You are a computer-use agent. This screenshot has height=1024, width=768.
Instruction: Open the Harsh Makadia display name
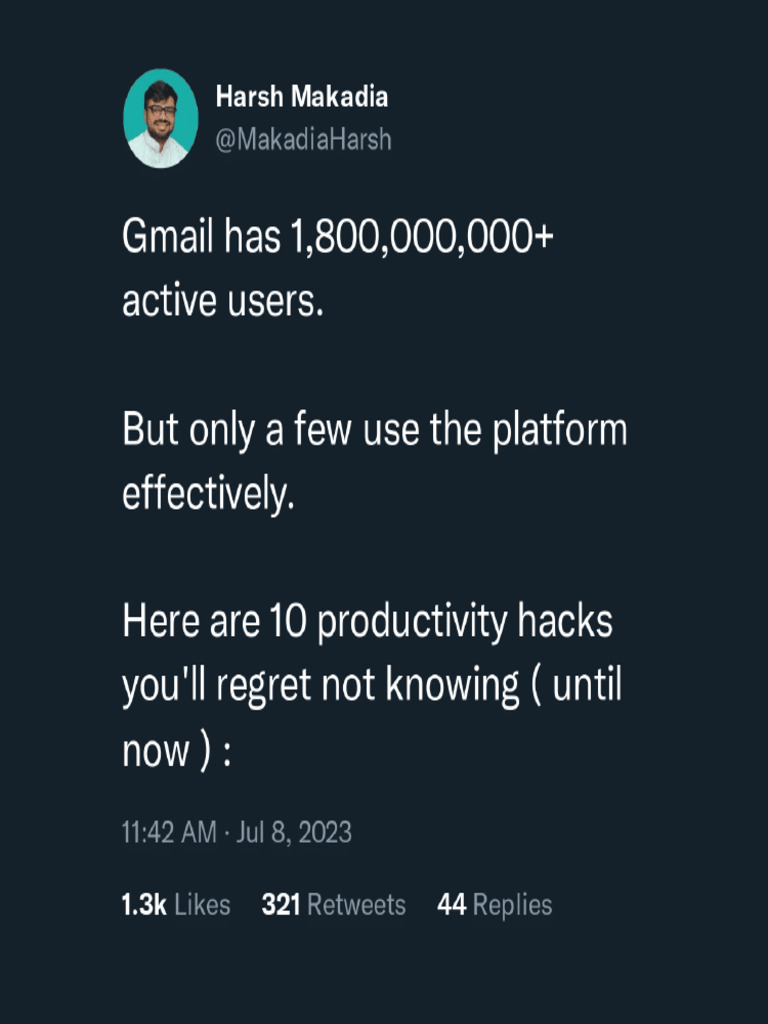301,97
